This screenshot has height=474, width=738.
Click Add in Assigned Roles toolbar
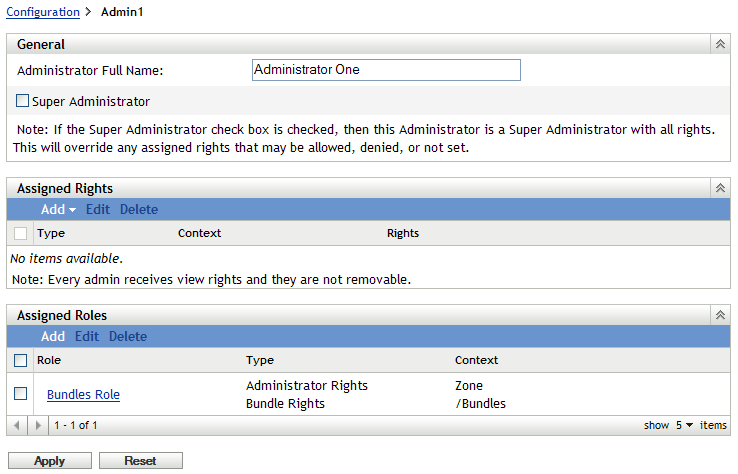53,337
